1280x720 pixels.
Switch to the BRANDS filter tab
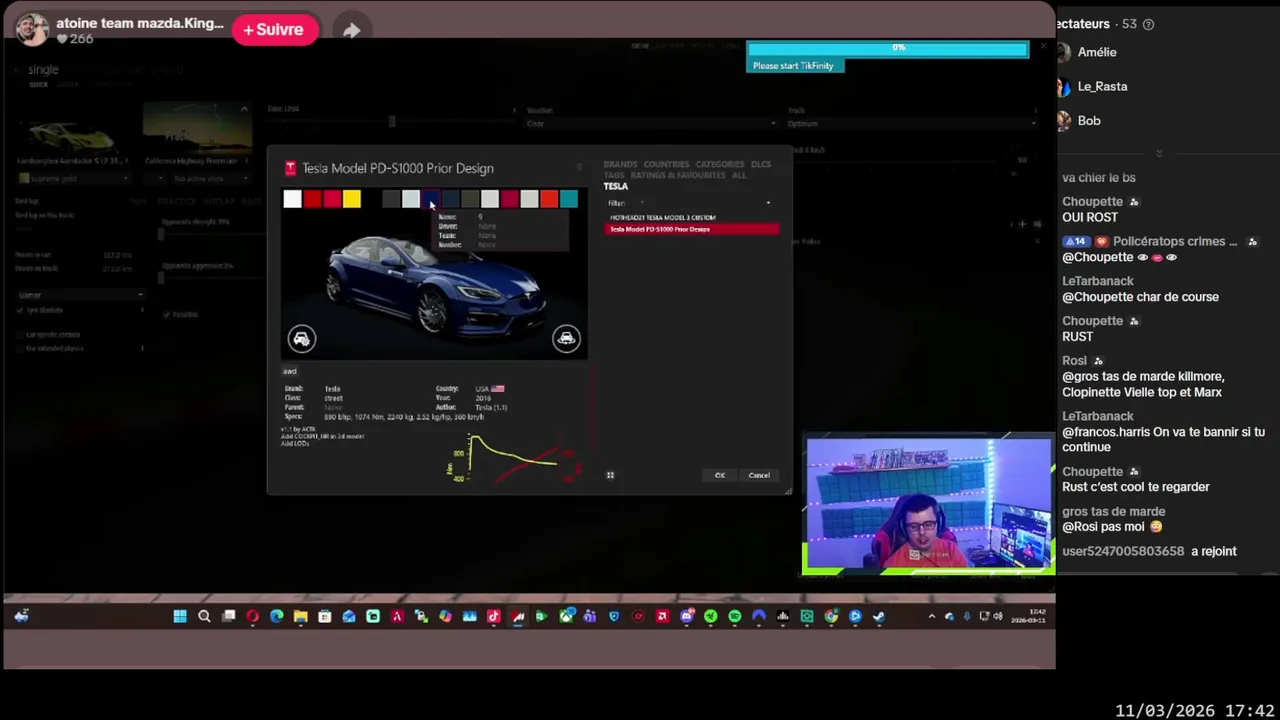coord(620,164)
